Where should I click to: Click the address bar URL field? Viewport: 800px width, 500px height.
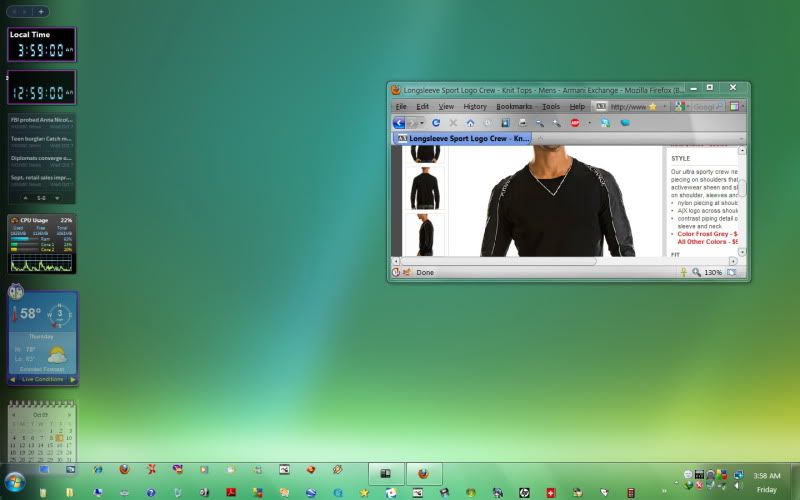pyautogui.click(x=628, y=107)
